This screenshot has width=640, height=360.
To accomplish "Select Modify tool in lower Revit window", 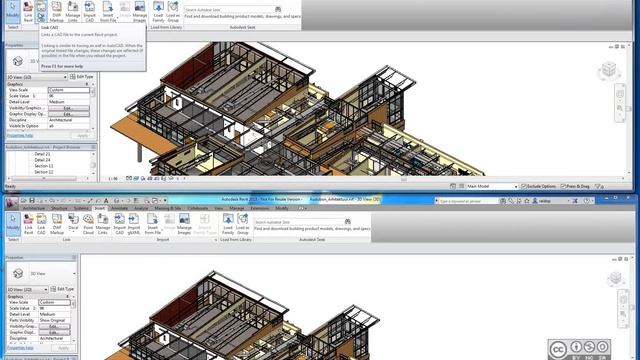I will (13, 224).
